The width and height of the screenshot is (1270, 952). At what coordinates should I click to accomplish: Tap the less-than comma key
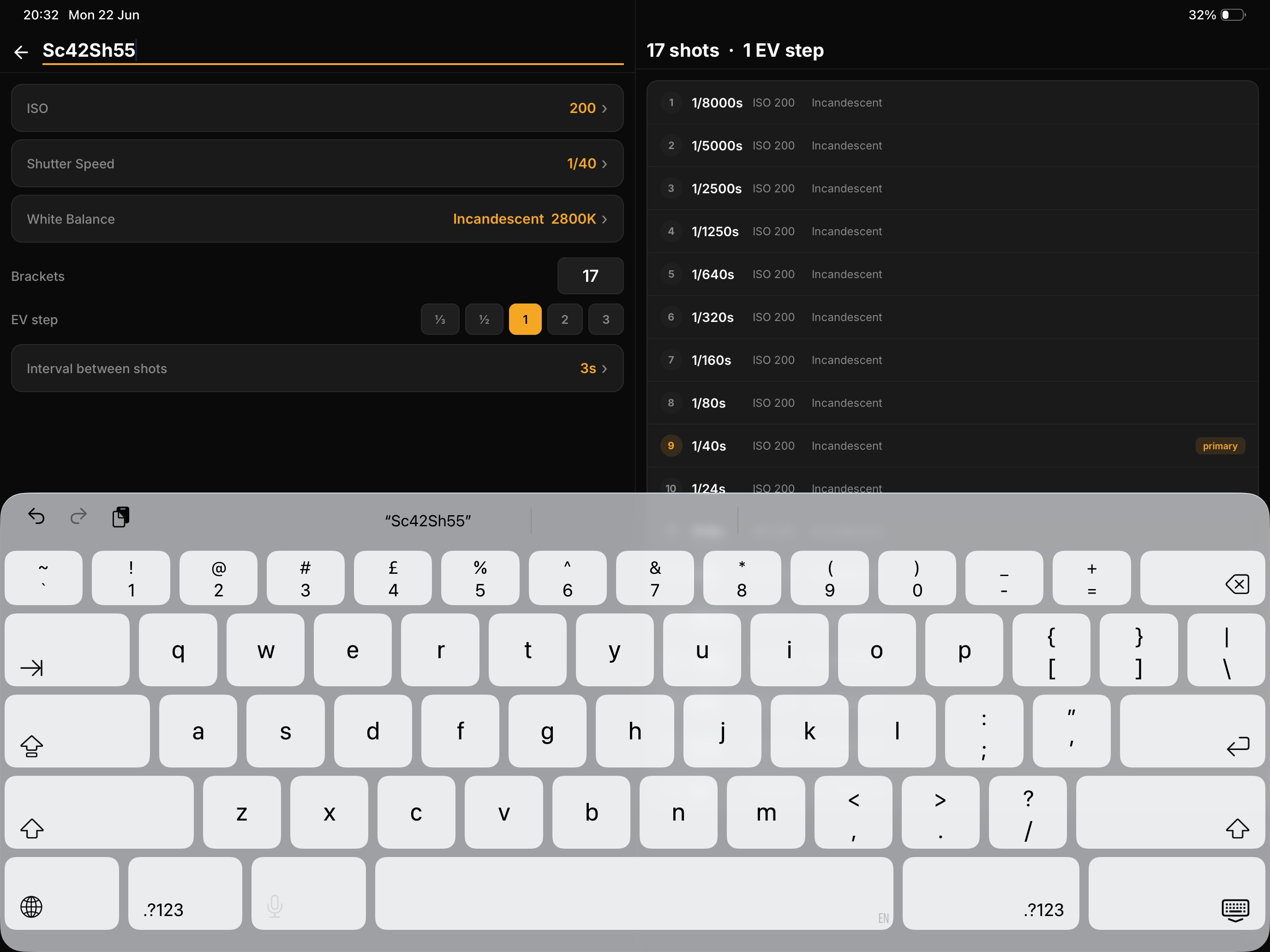point(853,812)
